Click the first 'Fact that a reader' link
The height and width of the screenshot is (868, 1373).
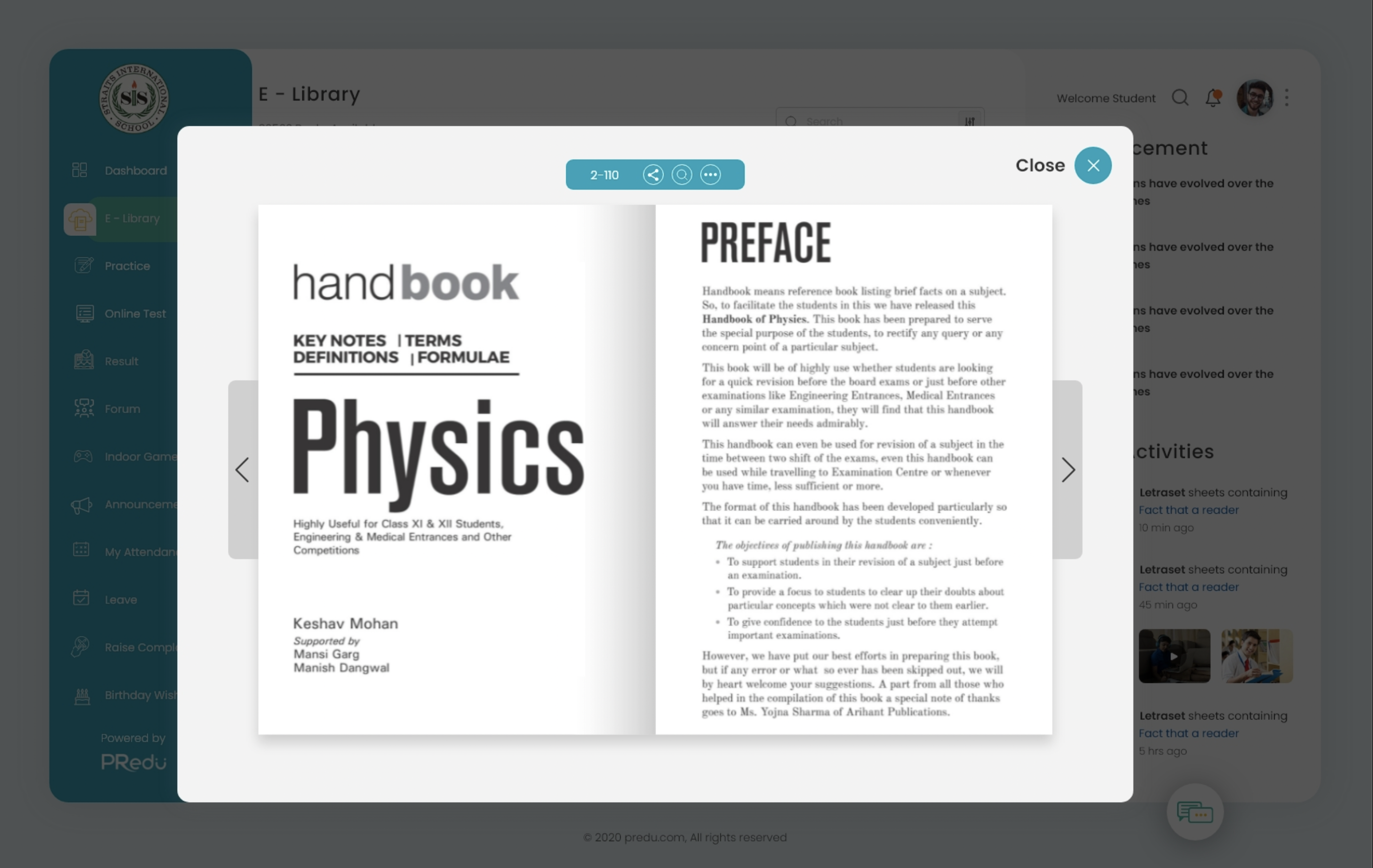(1188, 510)
